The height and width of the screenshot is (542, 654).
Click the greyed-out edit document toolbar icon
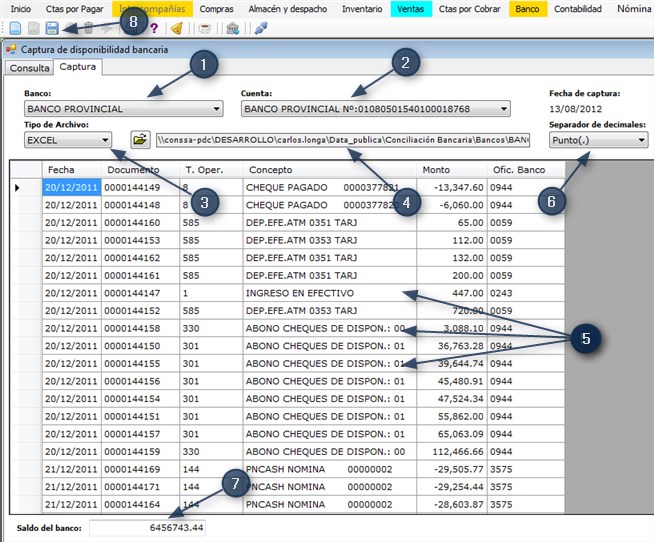(x=33, y=28)
